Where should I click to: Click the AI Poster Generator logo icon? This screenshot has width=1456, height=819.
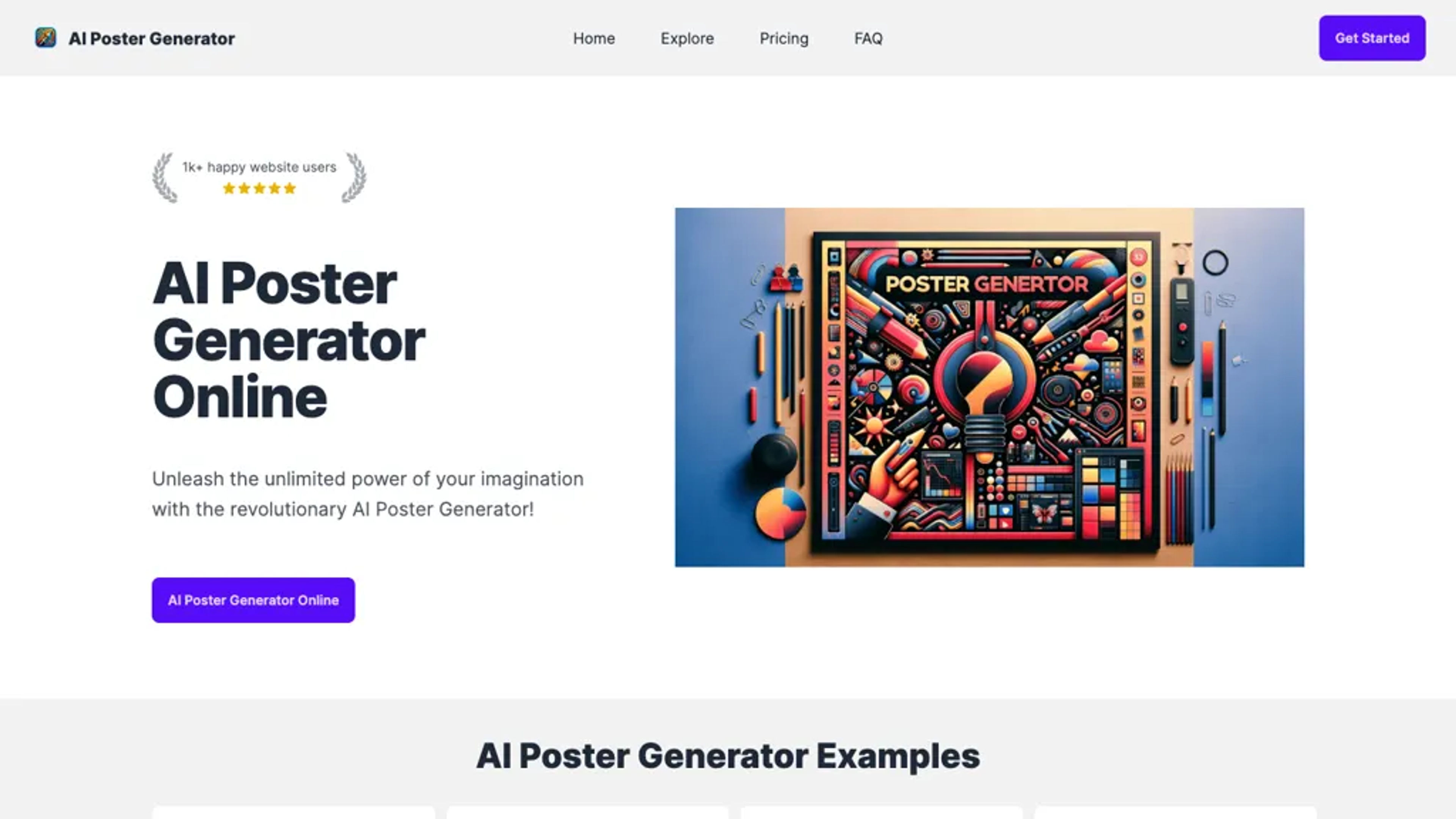pos(46,38)
